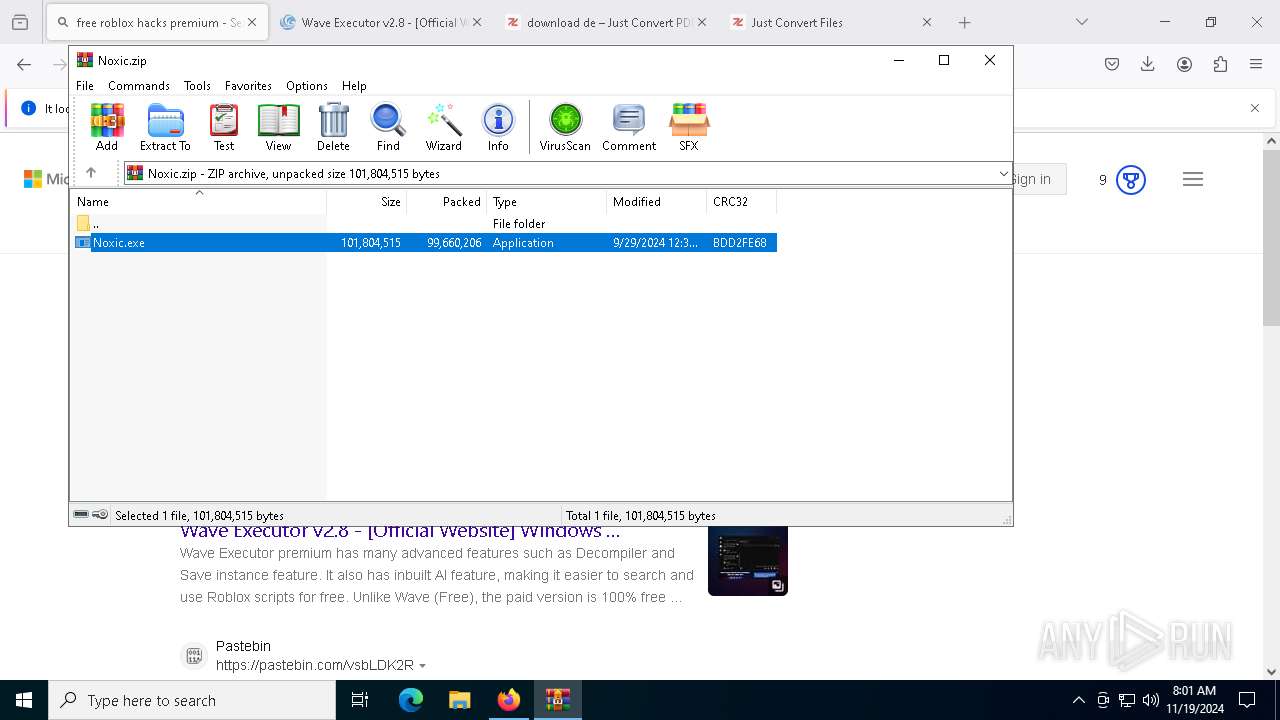Open Firefox extensions icon
The width and height of the screenshot is (1280, 720).
coord(1220,64)
